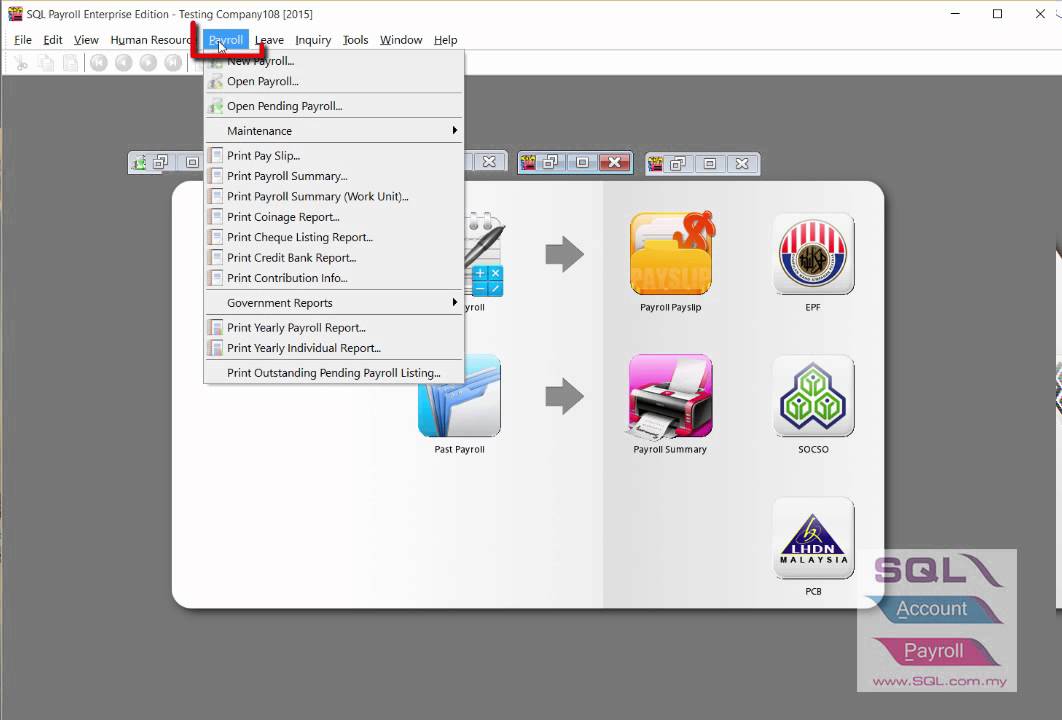Click the grayed Paste toolbar icon
This screenshot has width=1062, height=720.
[x=70, y=63]
